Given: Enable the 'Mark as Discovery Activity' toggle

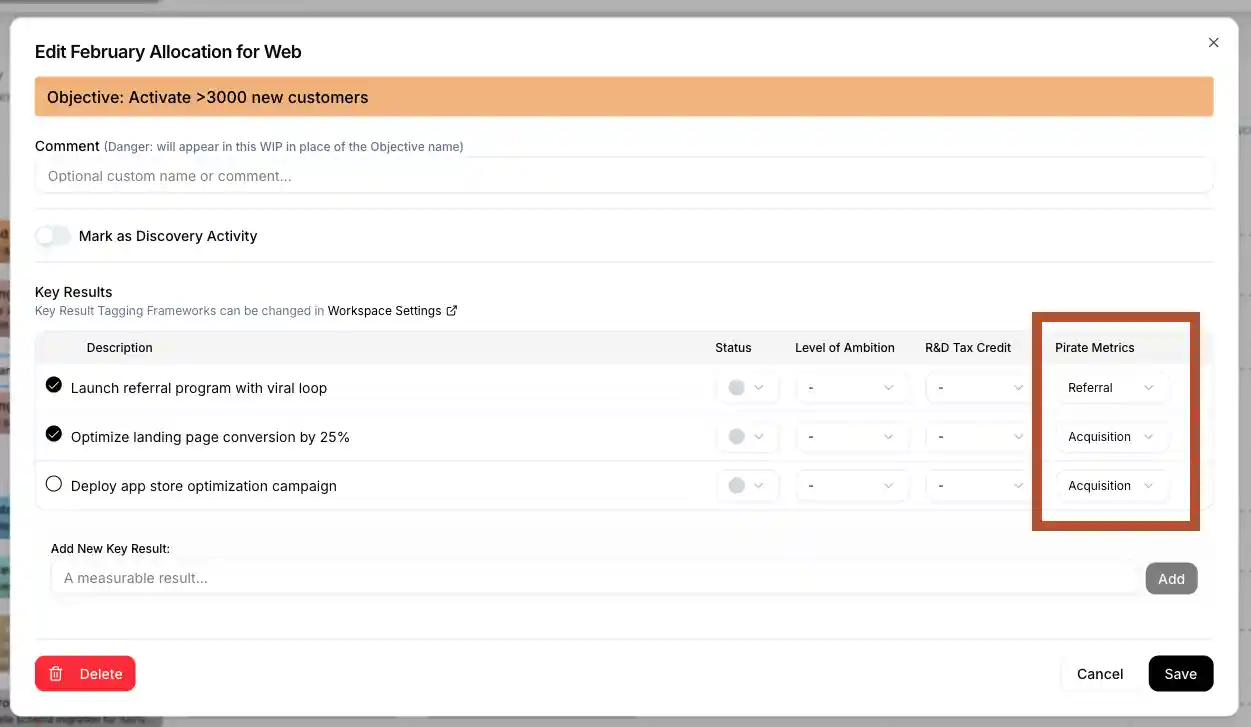Looking at the screenshot, I should tap(52, 235).
